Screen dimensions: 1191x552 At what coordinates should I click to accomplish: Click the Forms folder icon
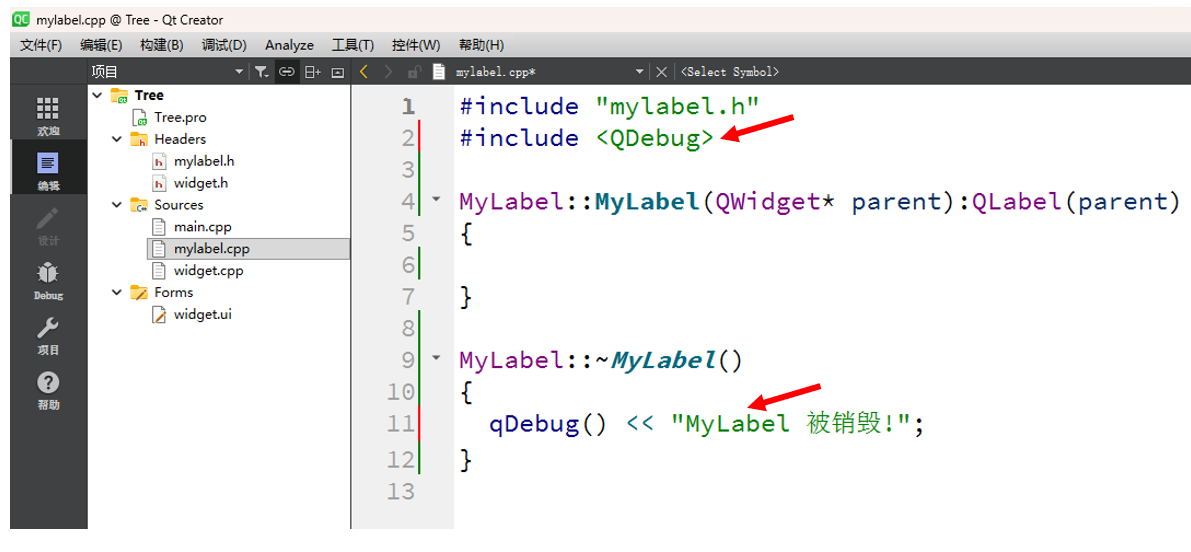pyautogui.click(x=139, y=292)
